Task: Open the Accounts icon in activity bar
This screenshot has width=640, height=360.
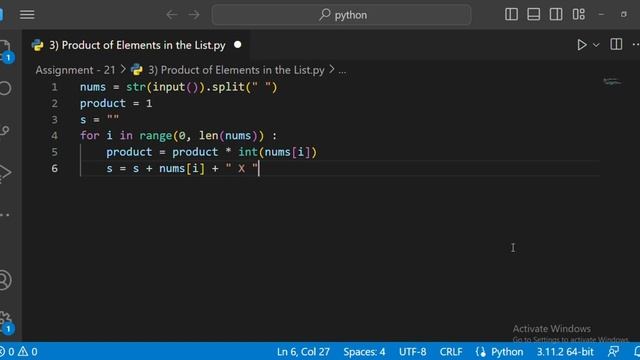Action: click(x=5, y=280)
